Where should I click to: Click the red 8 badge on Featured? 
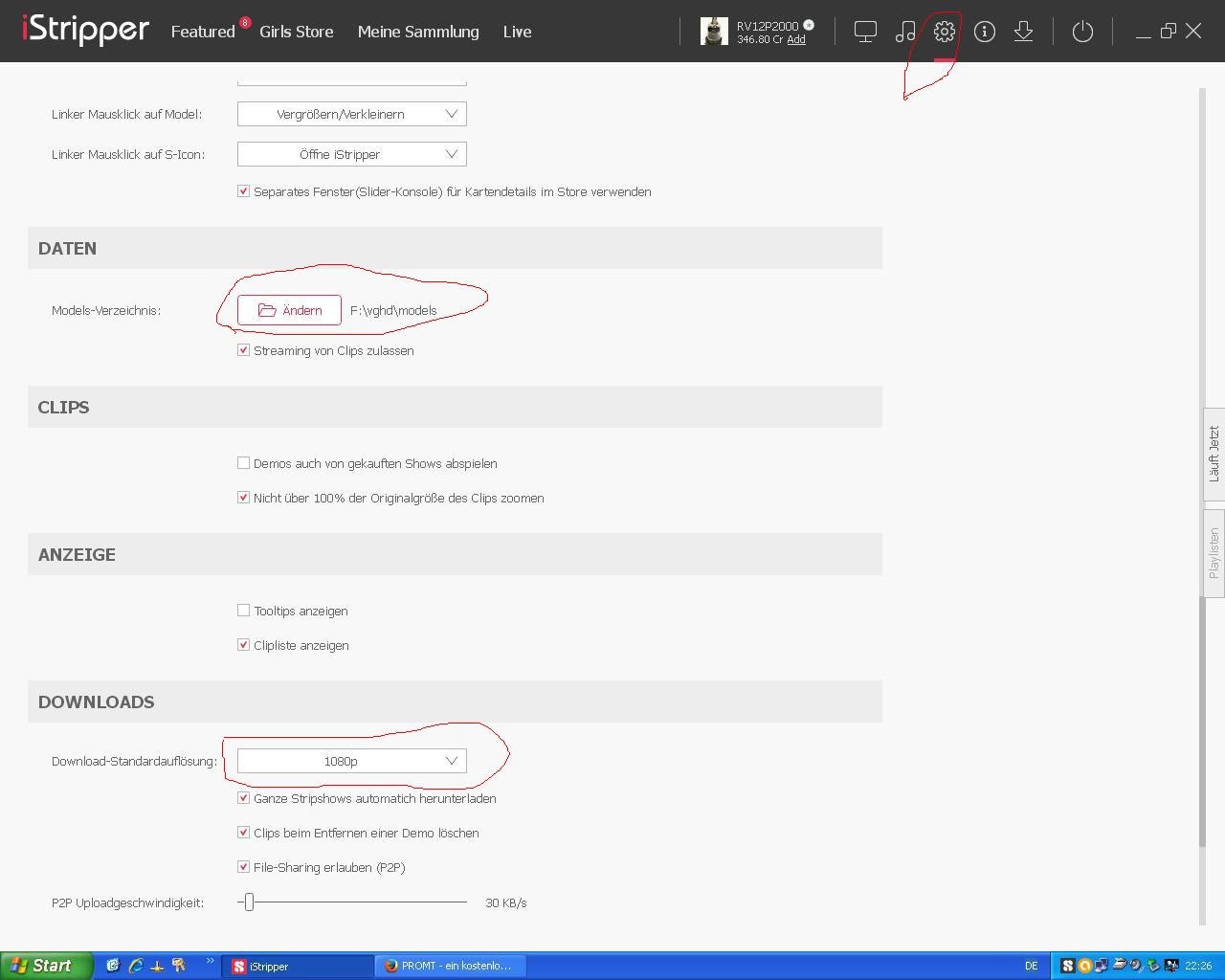point(245,22)
